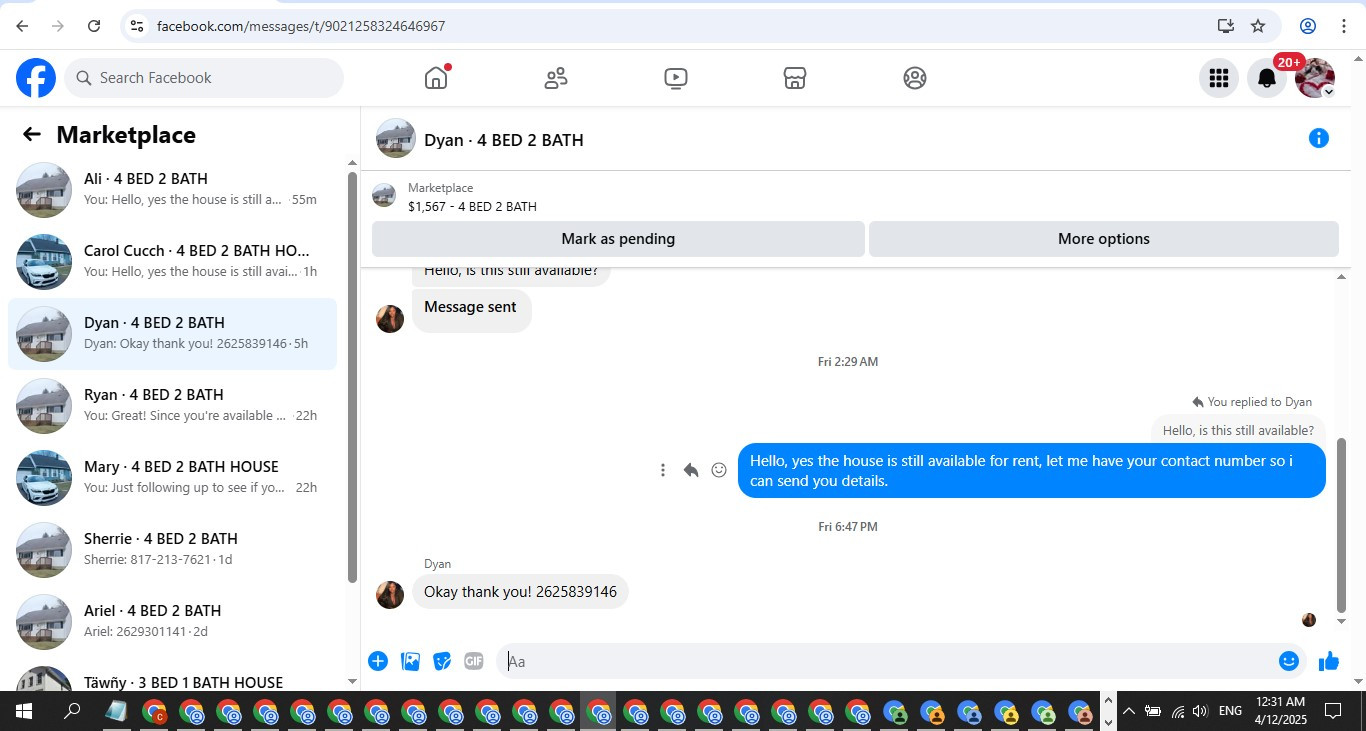Image resolution: width=1366 pixels, height=731 pixels.
Task: Check battery status in the system tray
Action: pos(1153,712)
